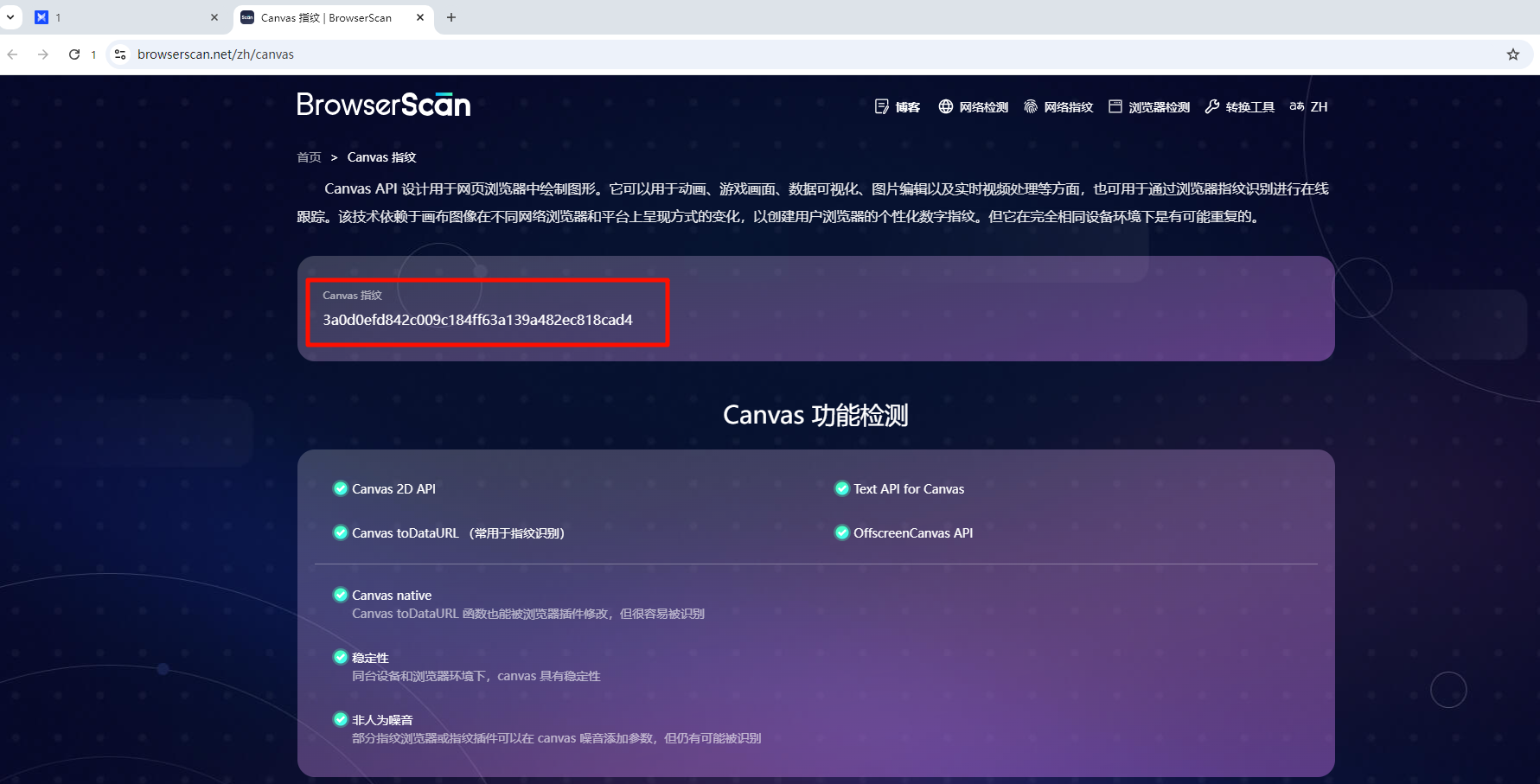The width and height of the screenshot is (1540, 784).
Task: Click the 稳定性 label
Action: click(x=370, y=658)
